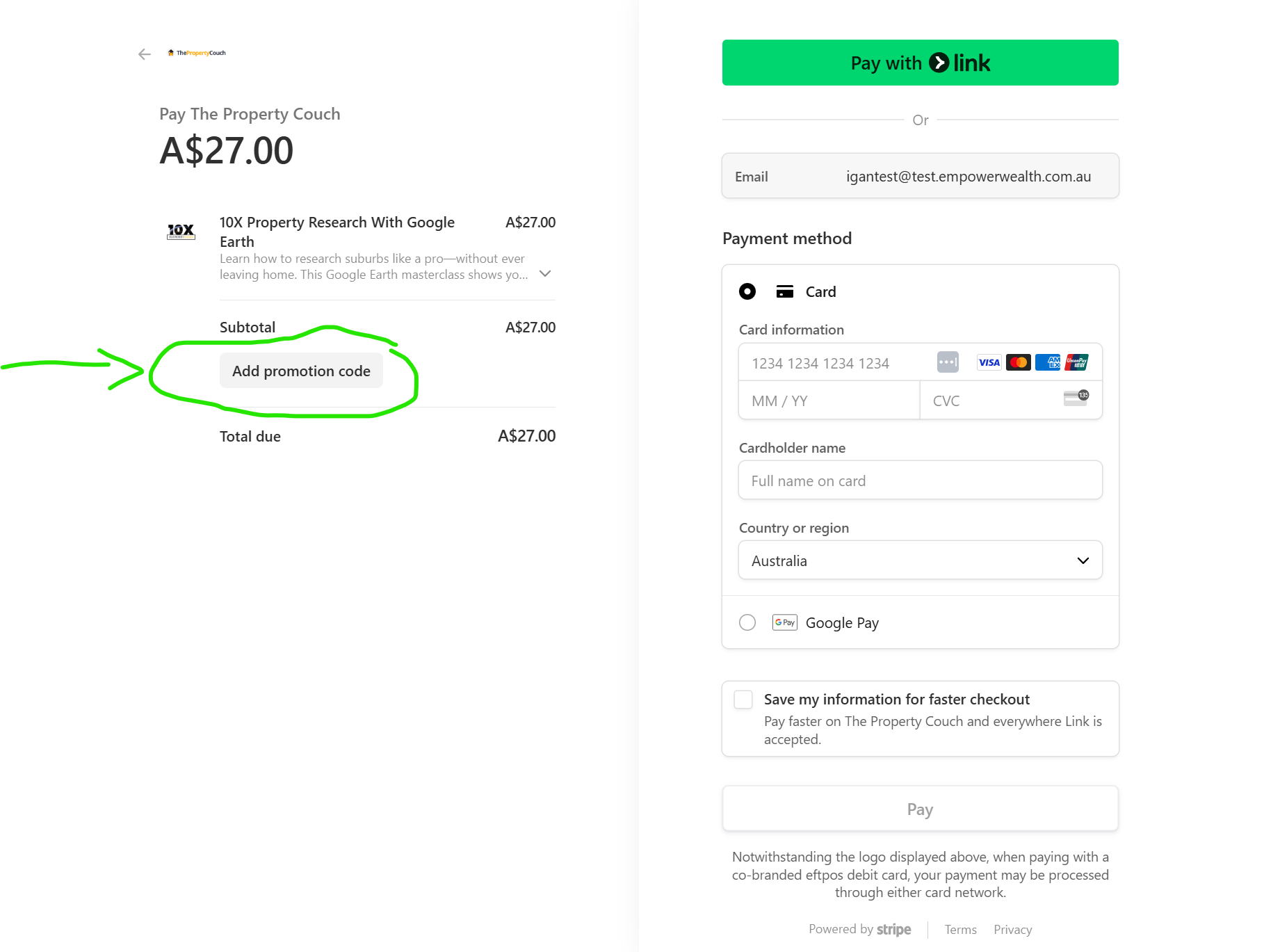The height and width of the screenshot is (952, 1264).
Task: Click the Mastercard logo icon
Action: [1019, 362]
